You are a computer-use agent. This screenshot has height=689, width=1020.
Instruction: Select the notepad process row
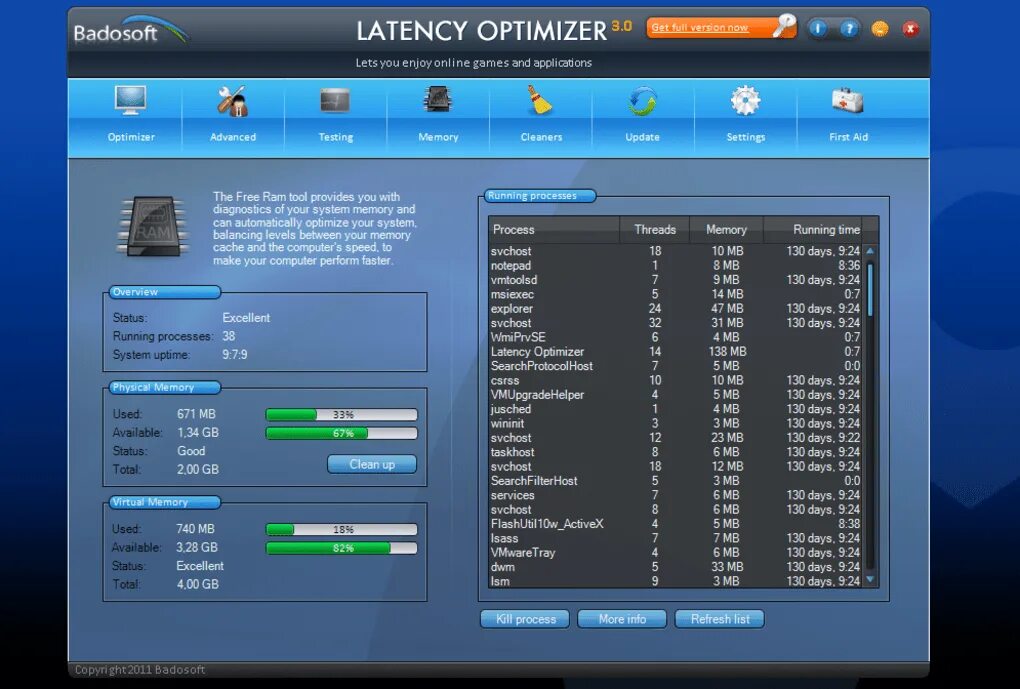pos(675,265)
